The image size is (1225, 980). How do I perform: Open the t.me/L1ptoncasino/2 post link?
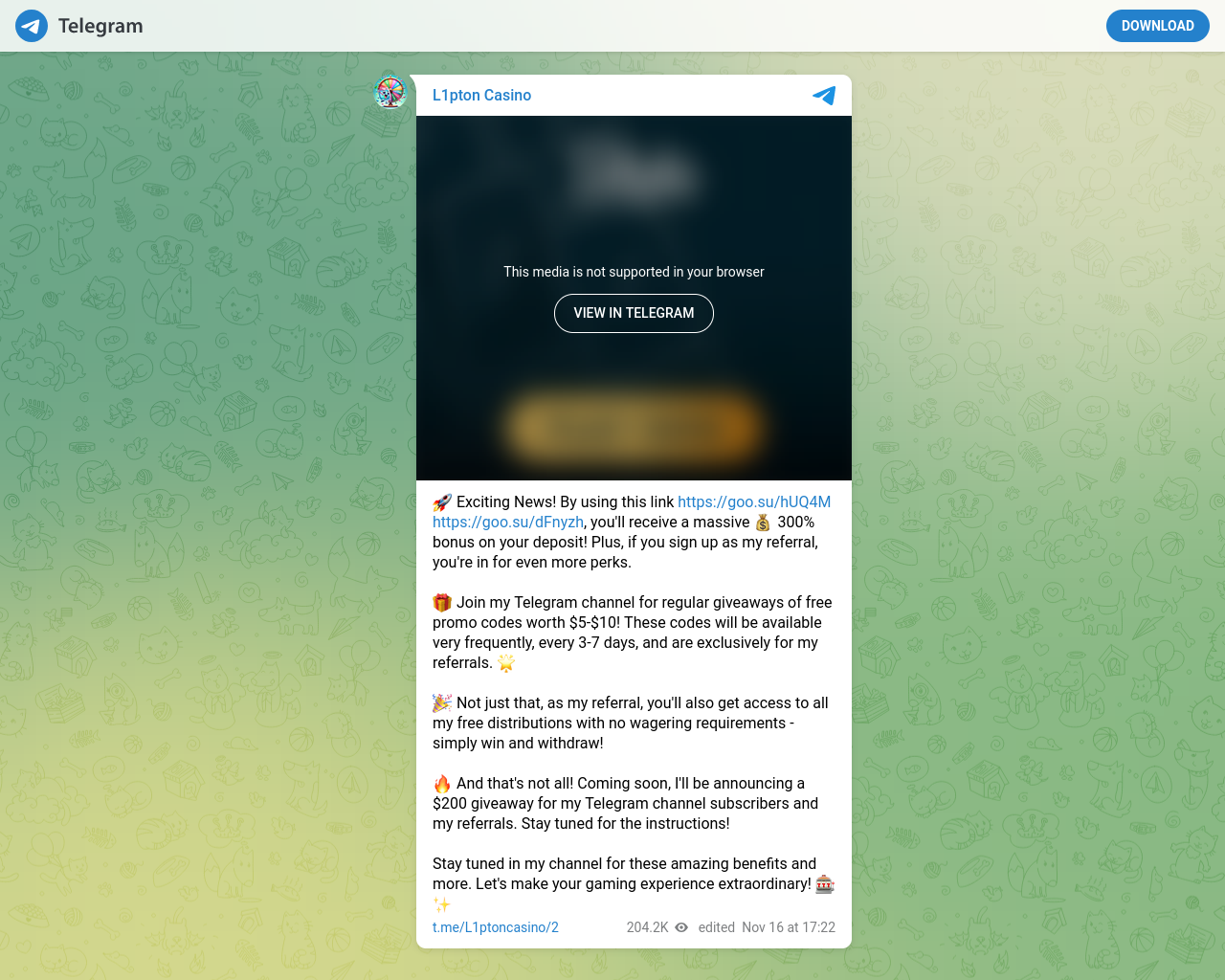pyautogui.click(x=496, y=927)
